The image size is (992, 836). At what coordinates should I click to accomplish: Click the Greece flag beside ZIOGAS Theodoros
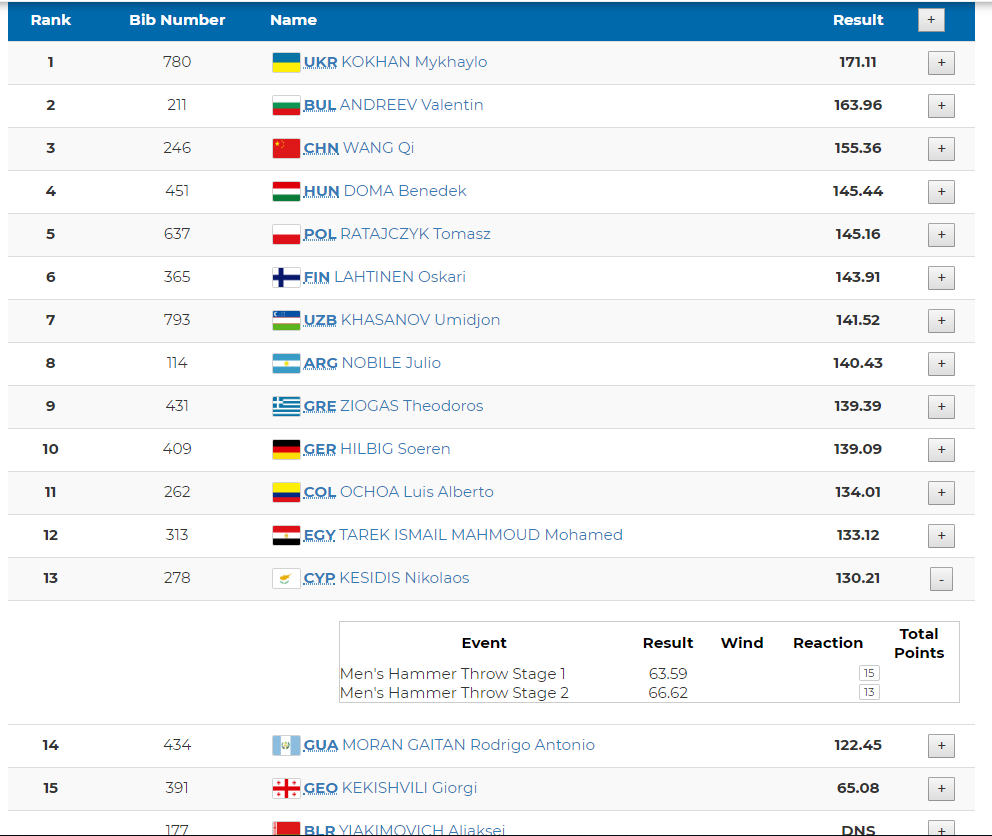pyautogui.click(x=286, y=407)
